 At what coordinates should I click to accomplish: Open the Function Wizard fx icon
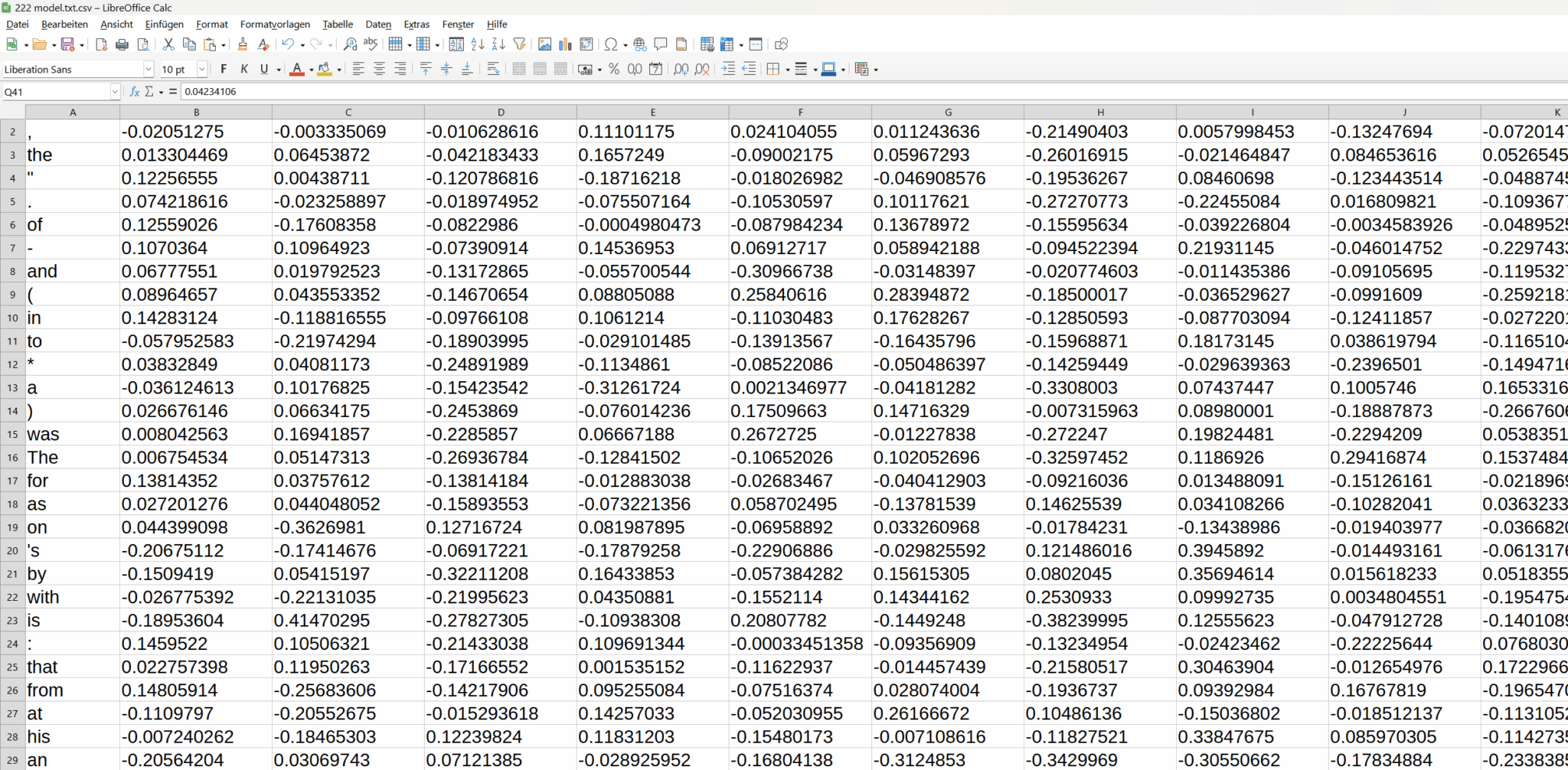[135, 91]
